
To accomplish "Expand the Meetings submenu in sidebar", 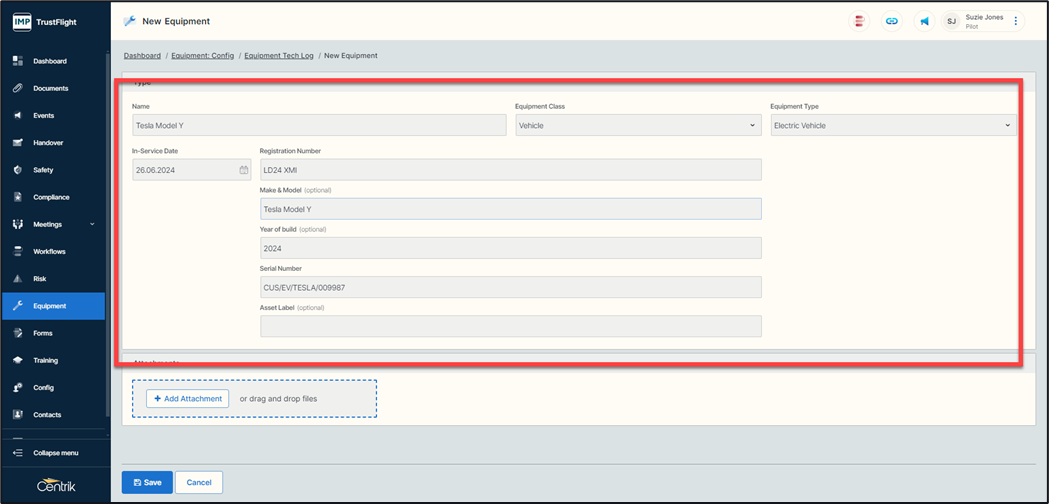I will (x=92, y=224).
